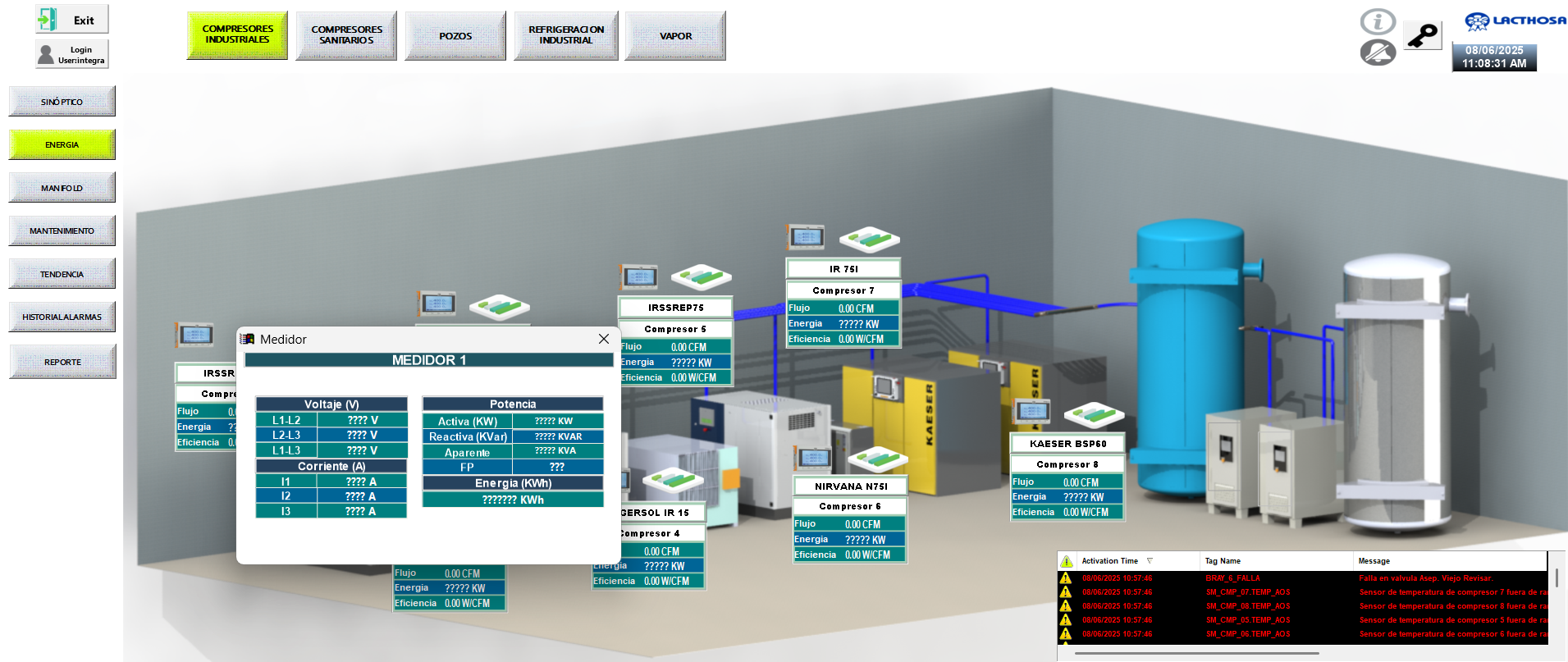The width and height of the screenshot is (1568, 662).
Task: Open the trend chart icon above NIRVANA N75I
Action: click(x=878, y=459)
